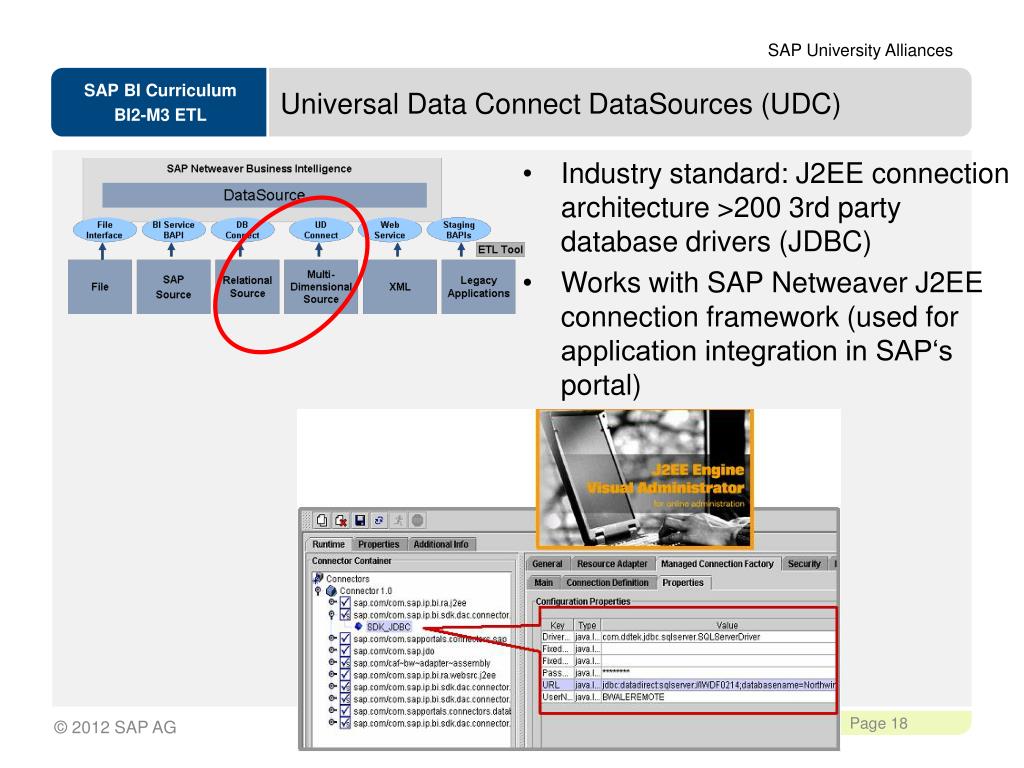1024x768 pixels.
Task: Click the Refresh icon in the toolbar
Action: pyautogui.click(x=379, y=520)
